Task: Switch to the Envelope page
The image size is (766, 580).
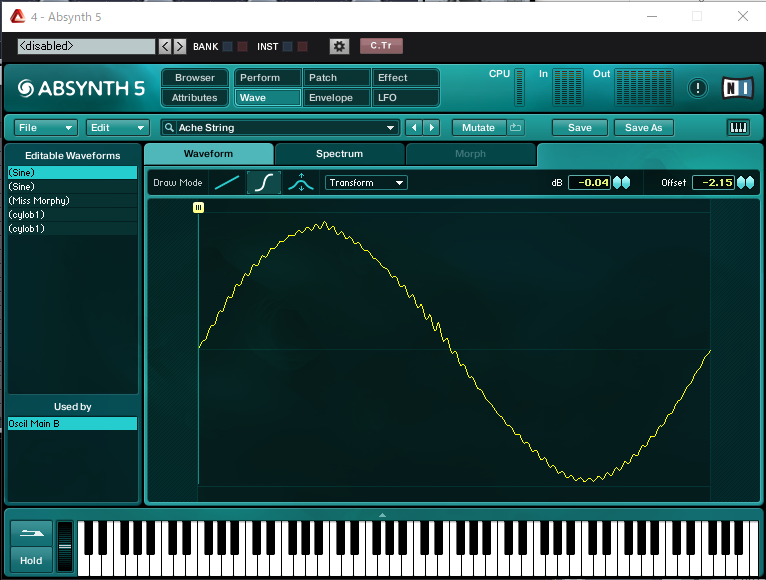Action: click(x=337, y=98)
